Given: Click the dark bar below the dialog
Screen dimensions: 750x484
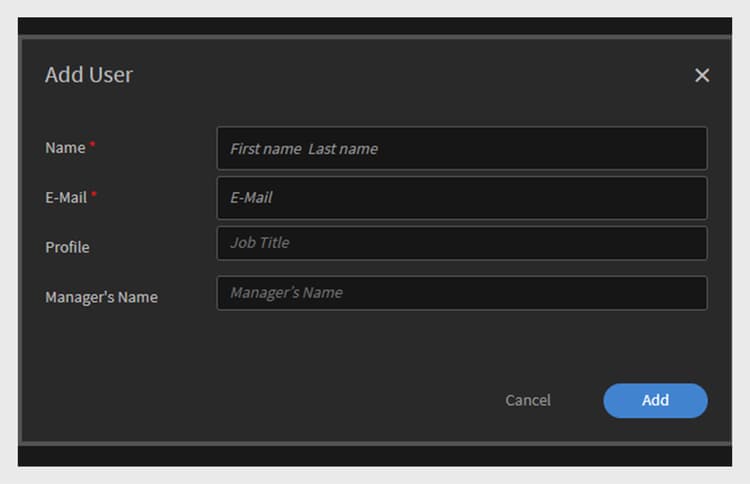Looking at the screenshot, I should click(x=375, y=456).
